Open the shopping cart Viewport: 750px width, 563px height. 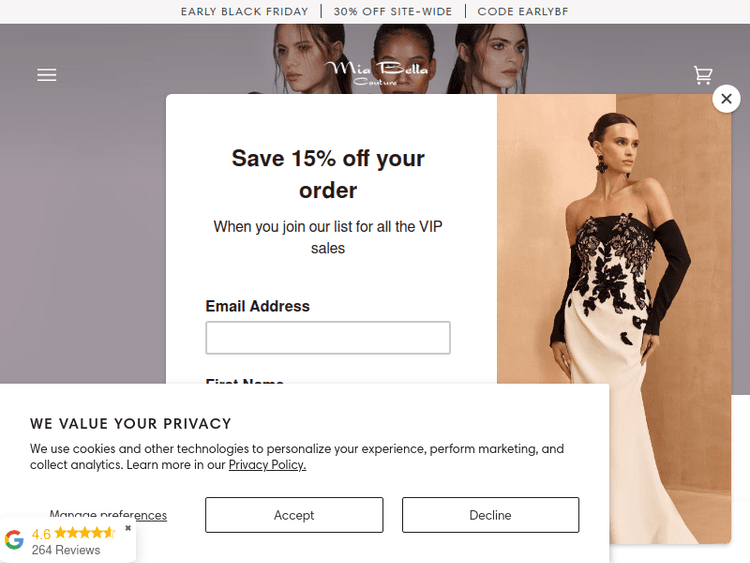[703, 75]
